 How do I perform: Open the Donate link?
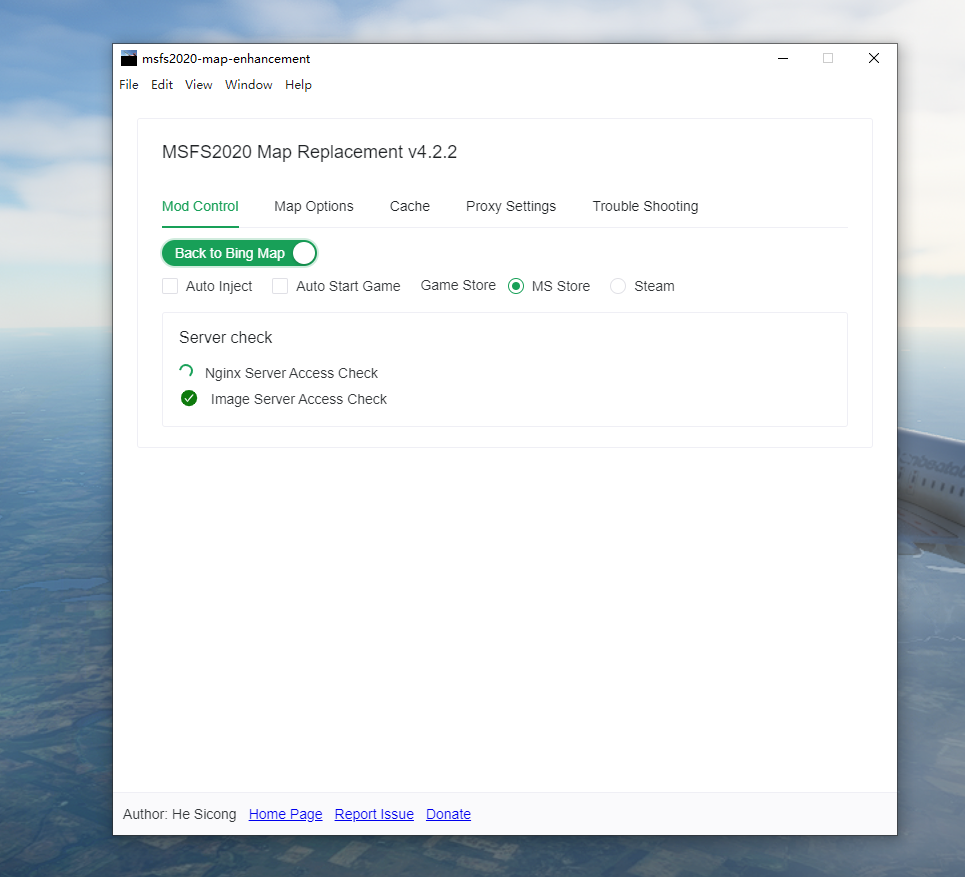[448, 814]
